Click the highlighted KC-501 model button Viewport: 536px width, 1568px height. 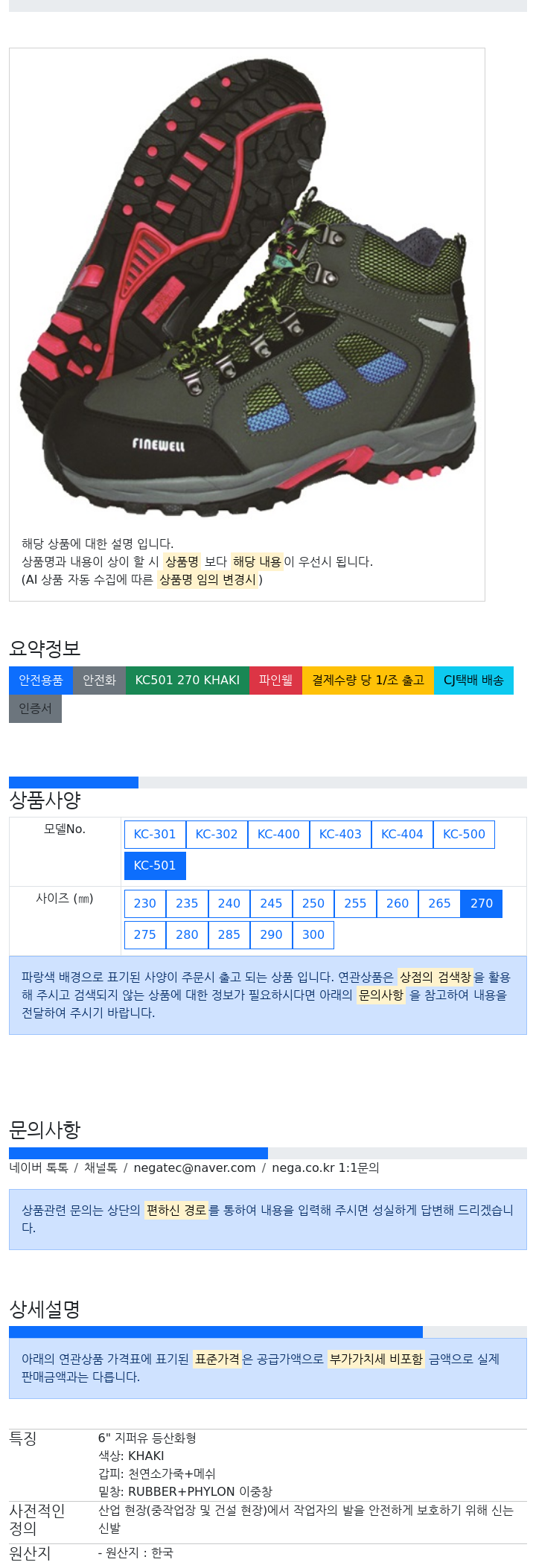coord(155,865)
